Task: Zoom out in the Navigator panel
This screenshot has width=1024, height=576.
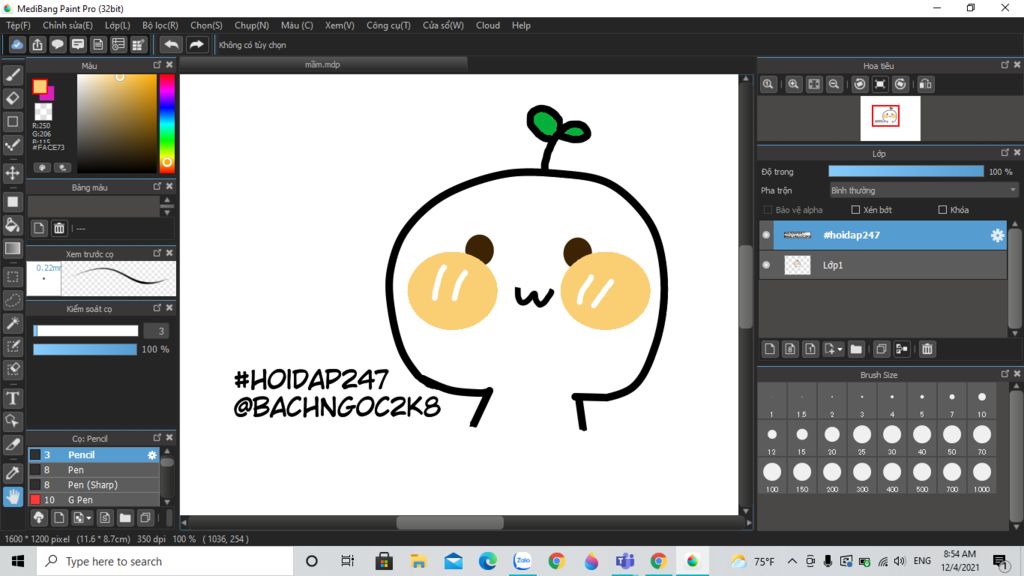Action: (834, 84)
